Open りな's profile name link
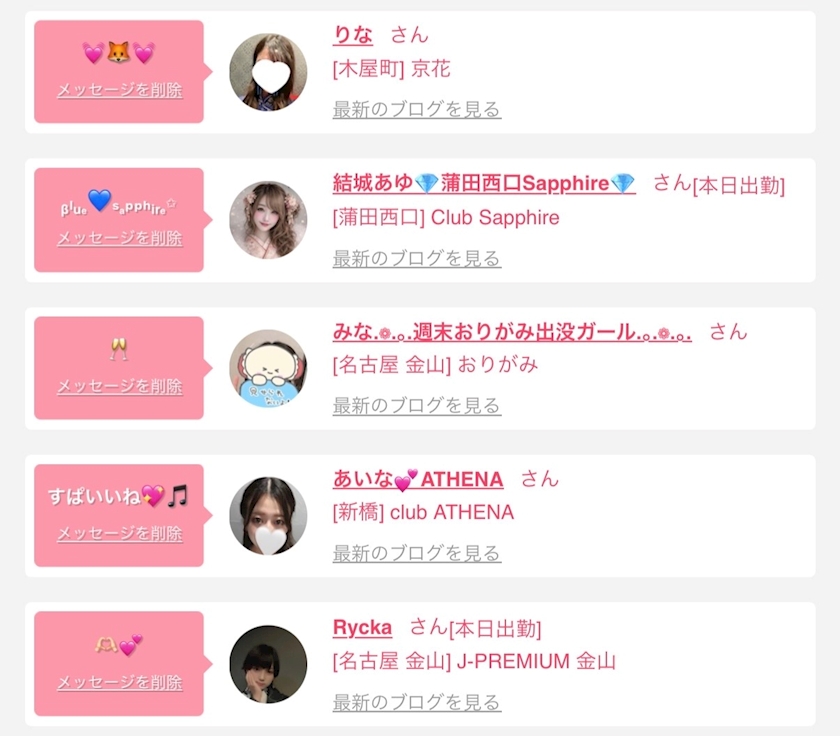Screen dimensions: 840x736 pos(352,35)
